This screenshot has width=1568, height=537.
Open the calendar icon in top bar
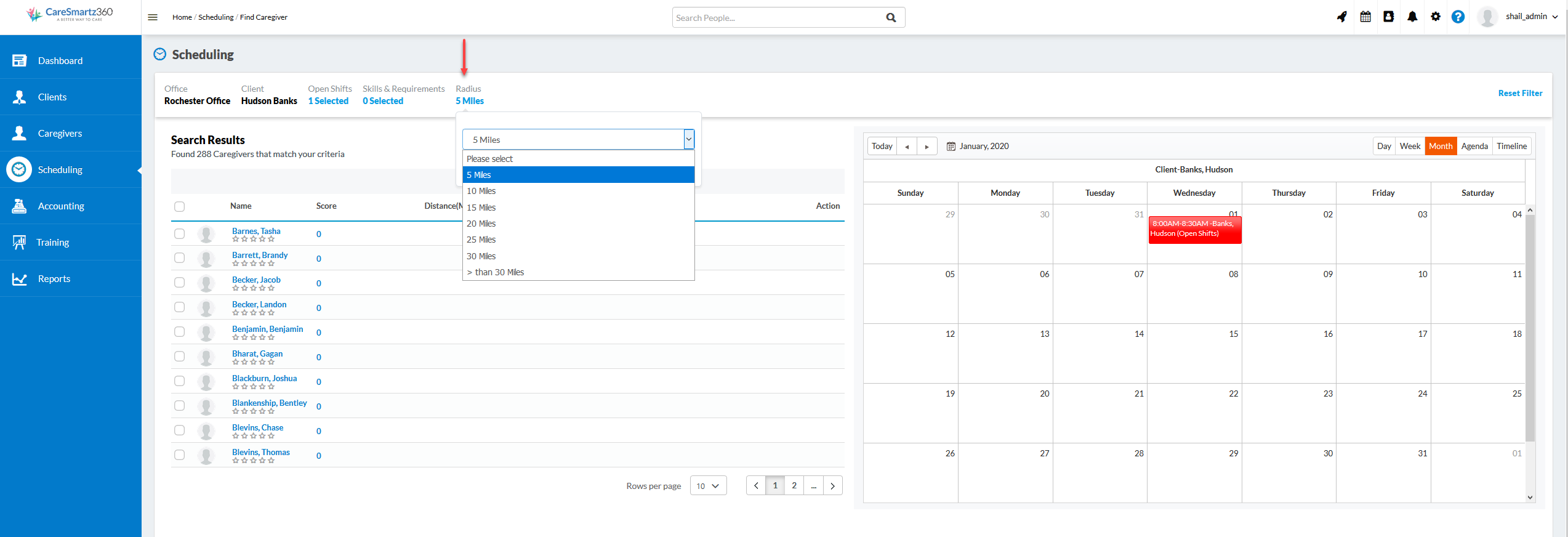(1365, 17)
